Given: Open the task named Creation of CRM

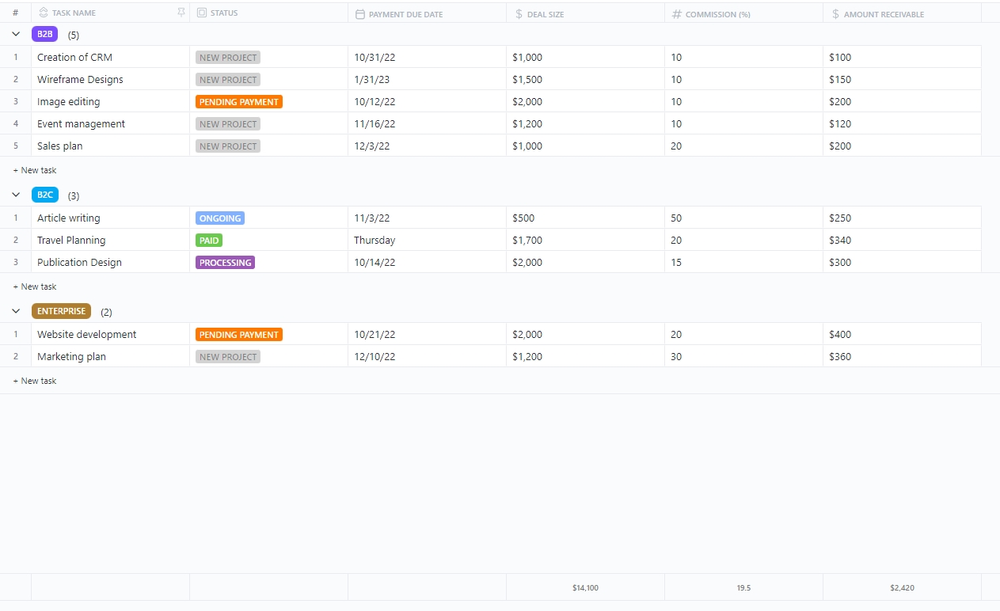Looking at the screenshot, I should [76, 57].
